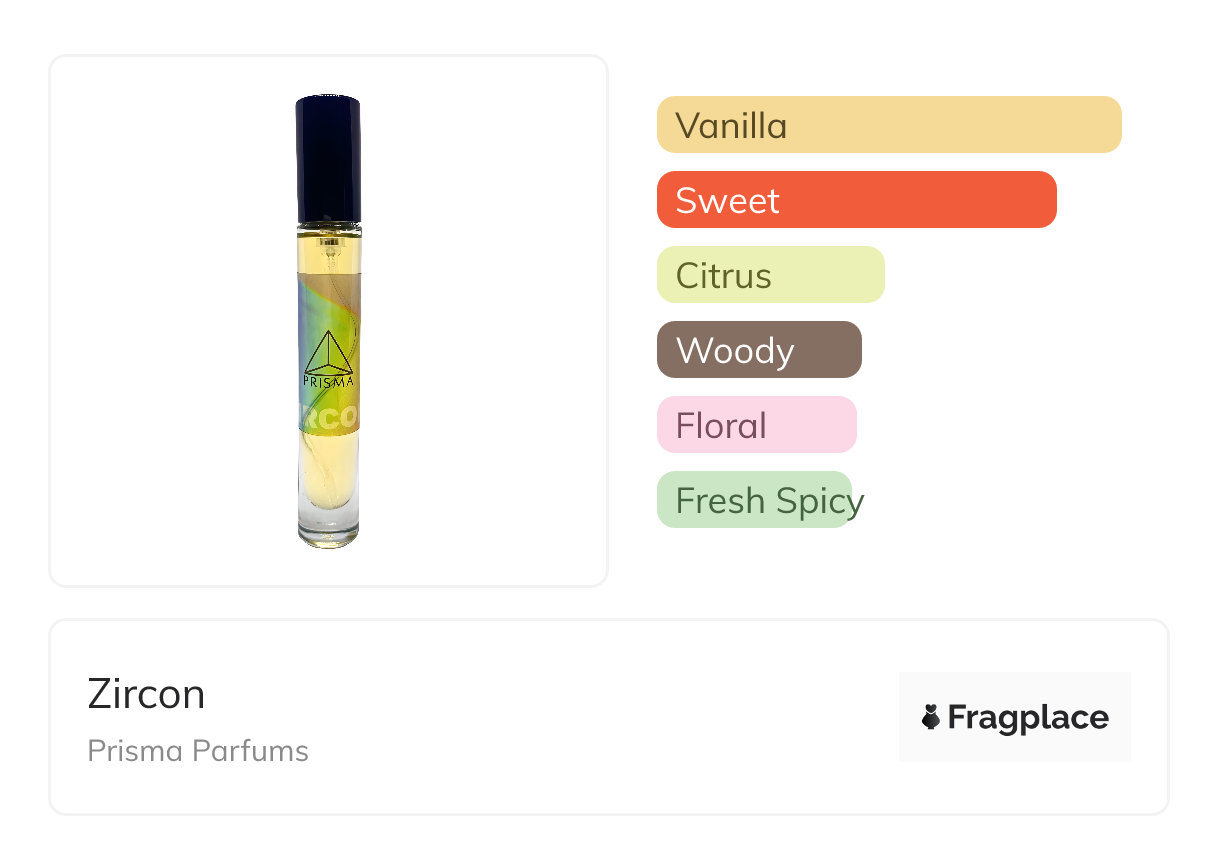Image resolution: width=1218 pixels, height=864 pixels.
Task: Click empty area of the product info card
Action: [x=600, y=717]
